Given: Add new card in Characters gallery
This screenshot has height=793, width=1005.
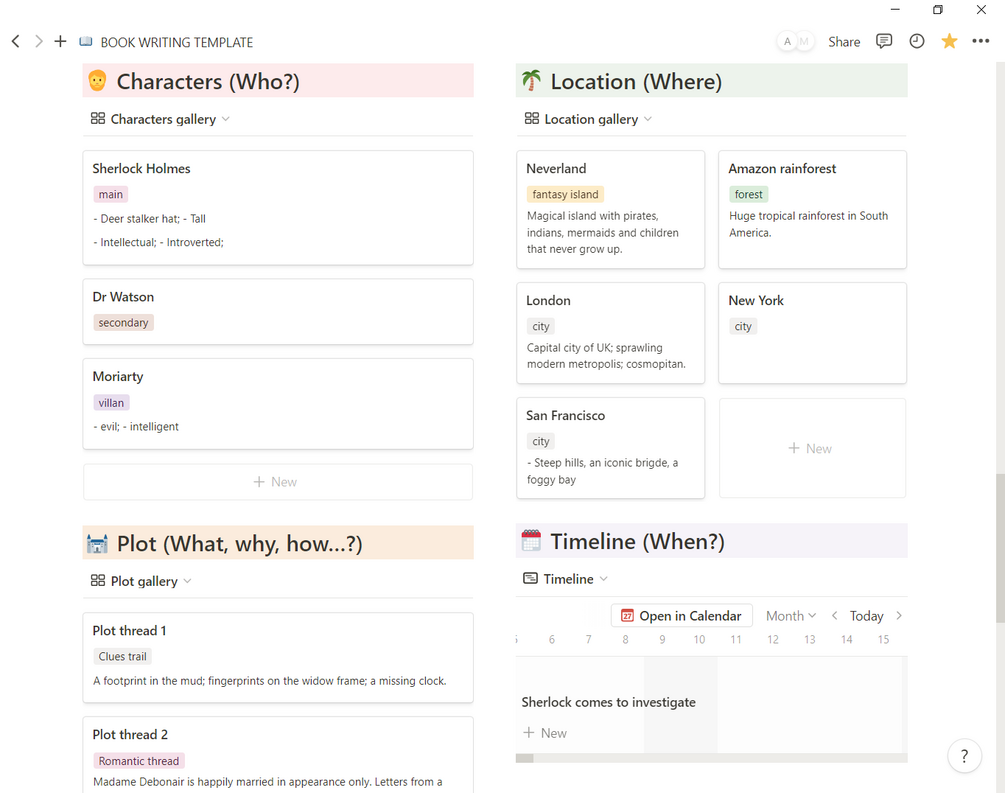Looking at the screenshot, I should pyautogui.click(x=277, y=482).
